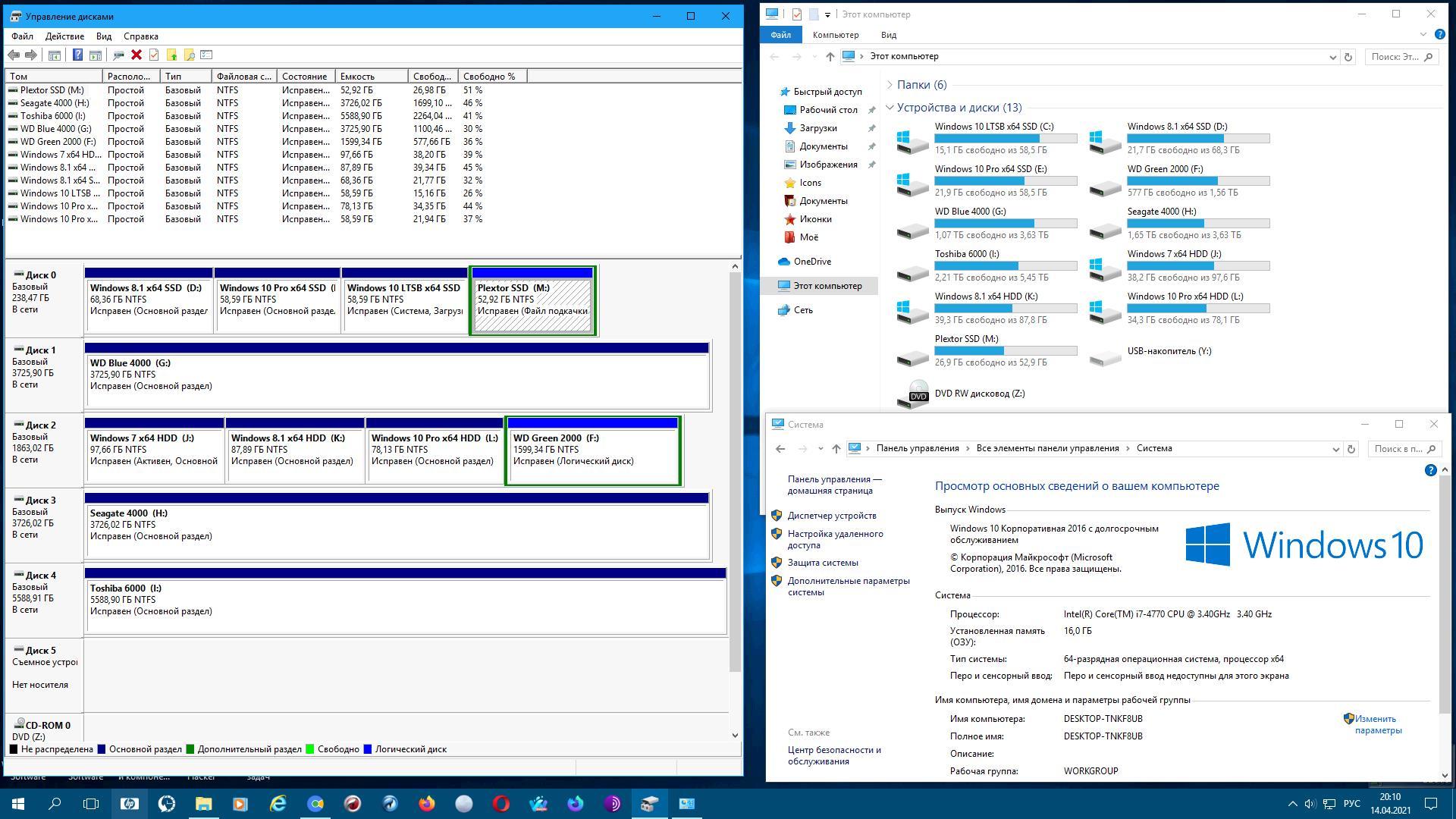The width and height of the screenshot is (1456, 819).
Task: Open the Вид menu in Disk Management
Action: pyautogui.click(x=104, y=36)
